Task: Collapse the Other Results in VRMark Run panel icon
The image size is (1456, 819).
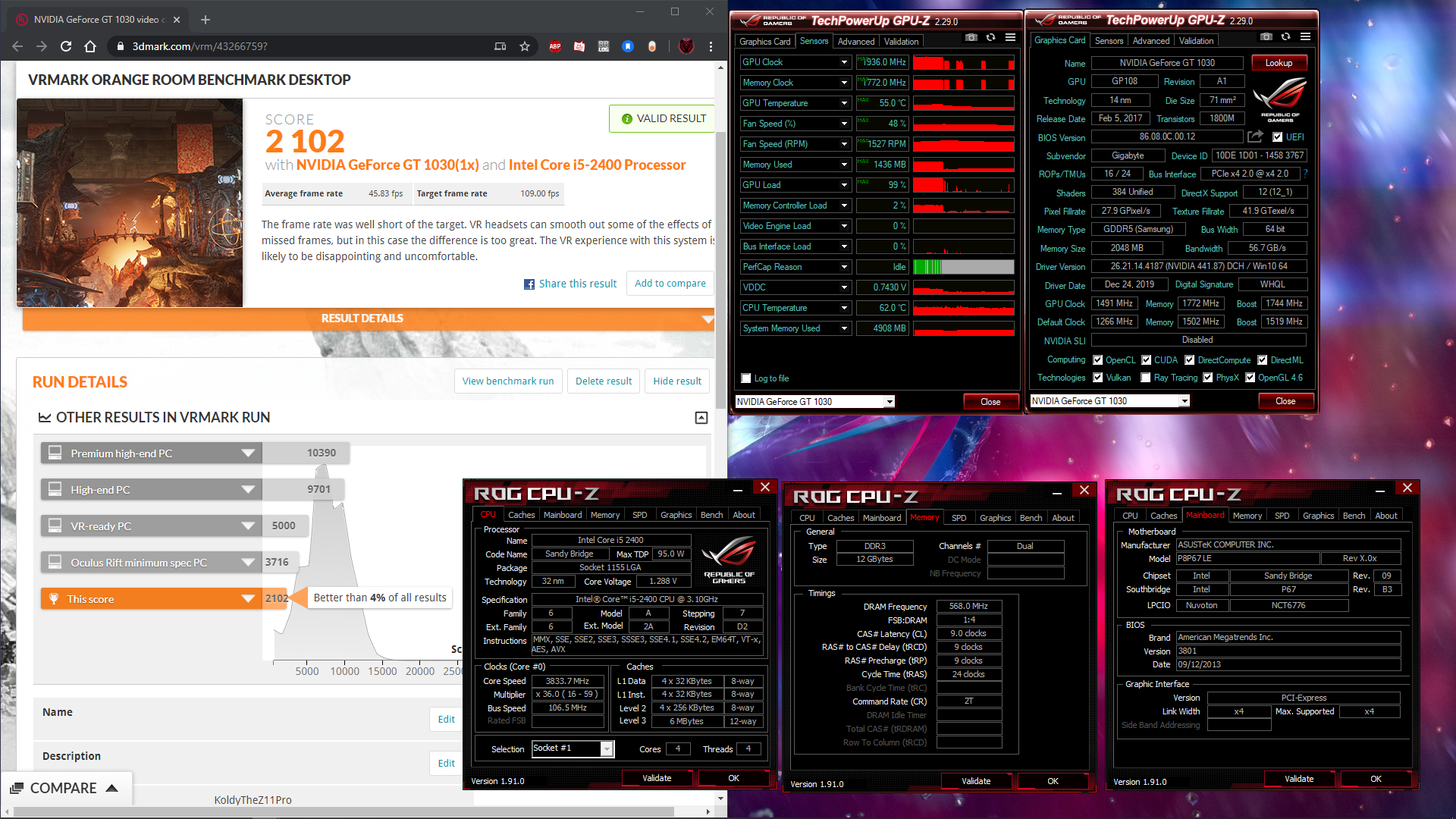Action: pyautogui.click(x=701, y=418)
